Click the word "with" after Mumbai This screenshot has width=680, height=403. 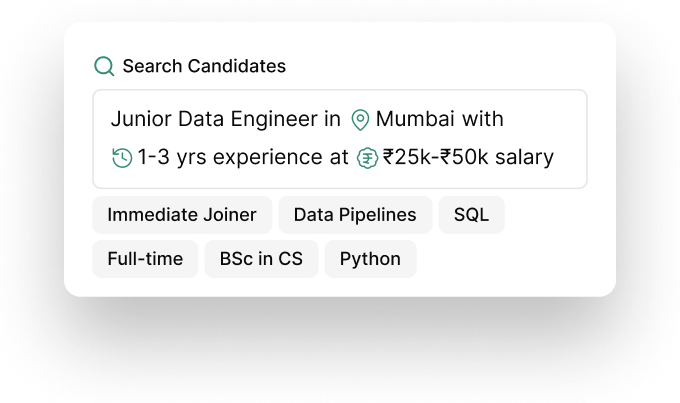(x=483, y=120)
